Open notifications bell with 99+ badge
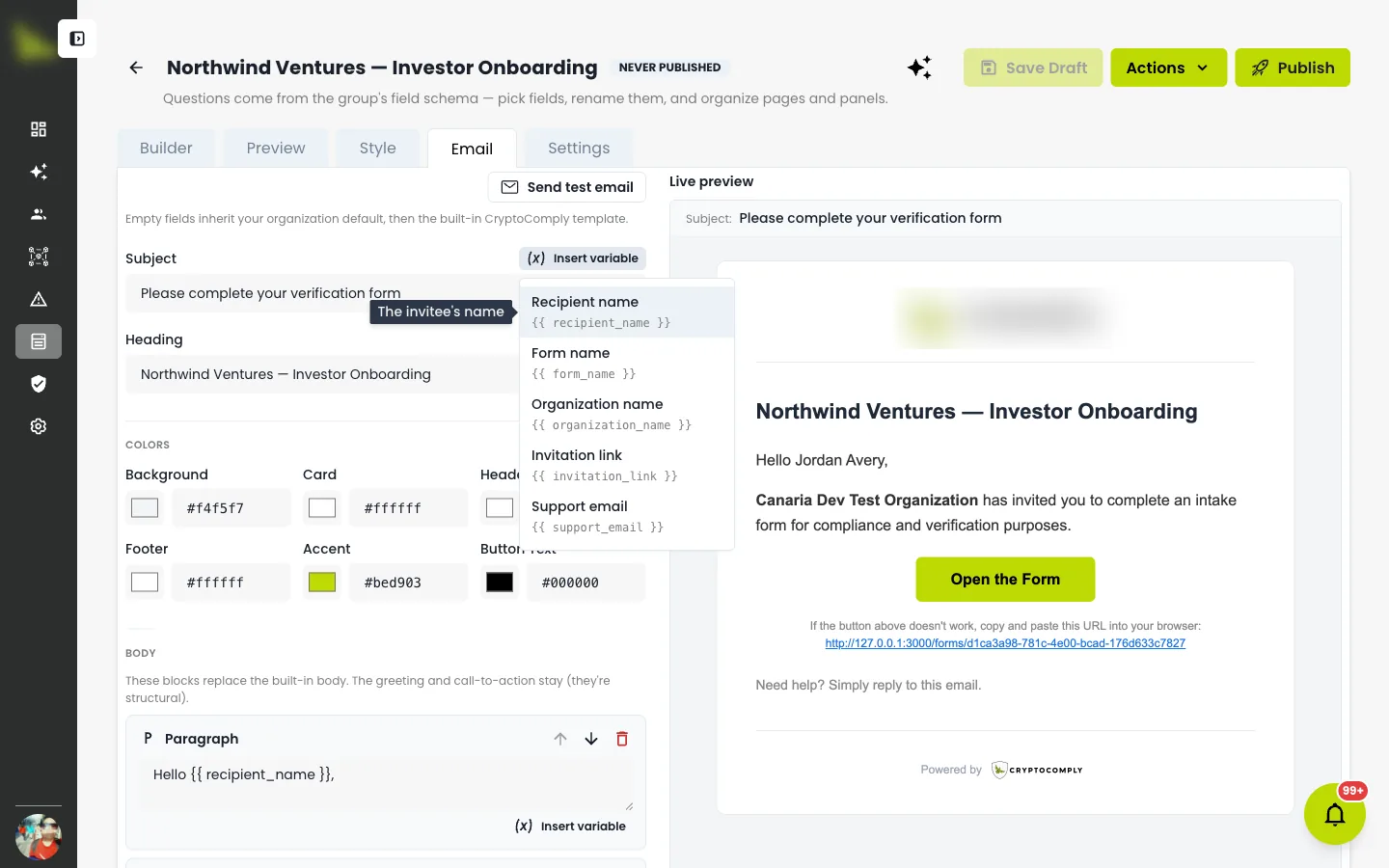The image size is (1389, 868). pyautogui.click(x=1335, y=814)
